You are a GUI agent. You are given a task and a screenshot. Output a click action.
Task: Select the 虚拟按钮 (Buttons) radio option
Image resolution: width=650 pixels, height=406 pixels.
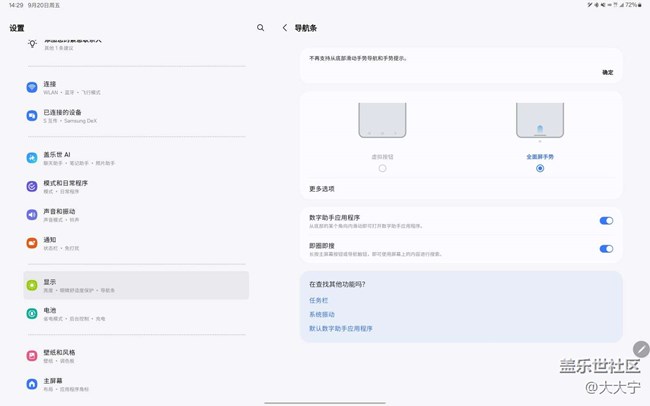point(382,168)
